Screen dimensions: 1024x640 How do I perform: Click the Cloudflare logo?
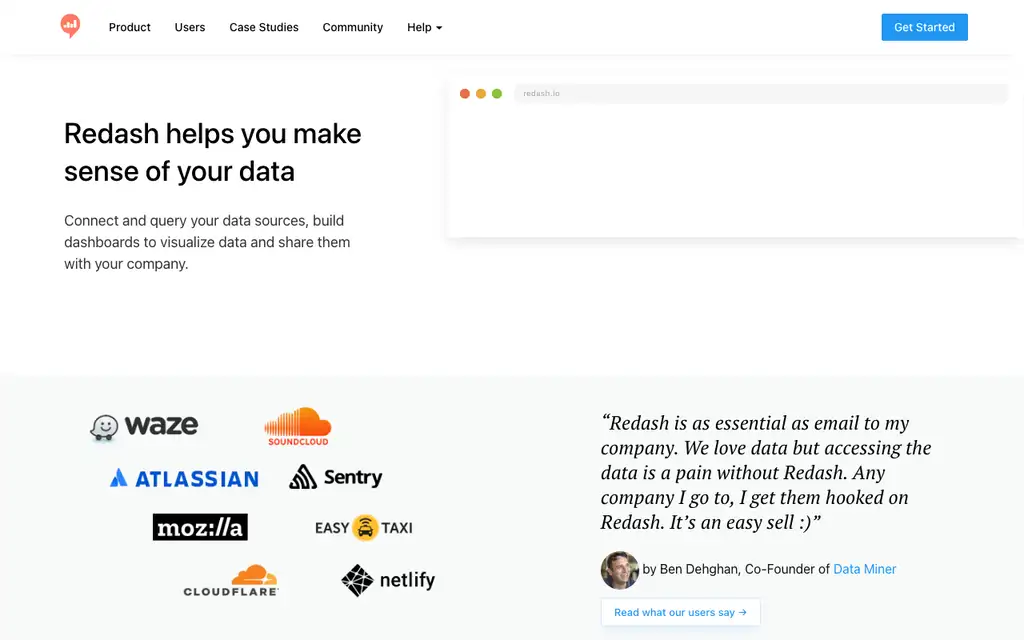[231, 581]
